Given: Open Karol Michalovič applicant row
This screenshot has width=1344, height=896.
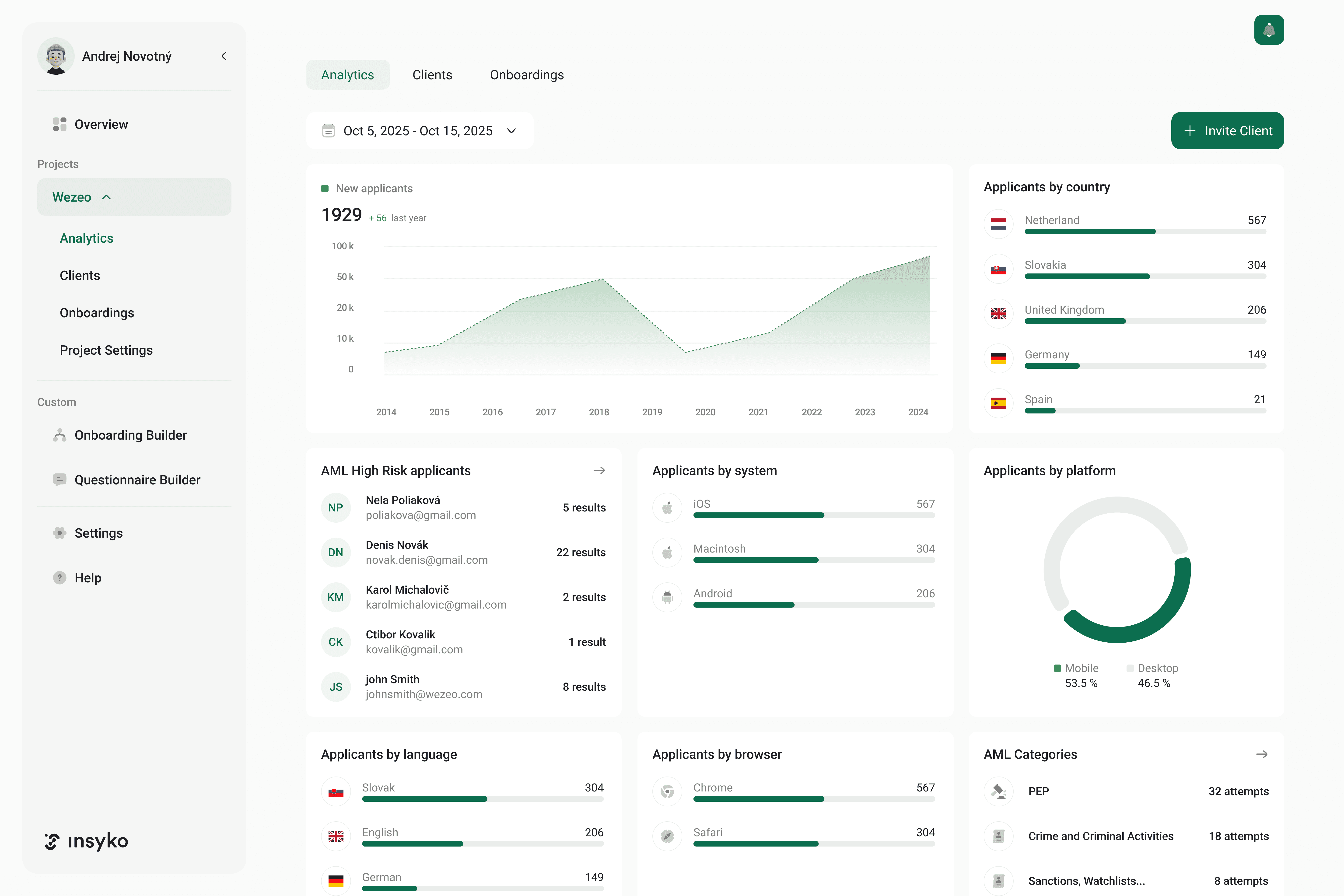Looking at the screenshot, I should click(463, 597).
